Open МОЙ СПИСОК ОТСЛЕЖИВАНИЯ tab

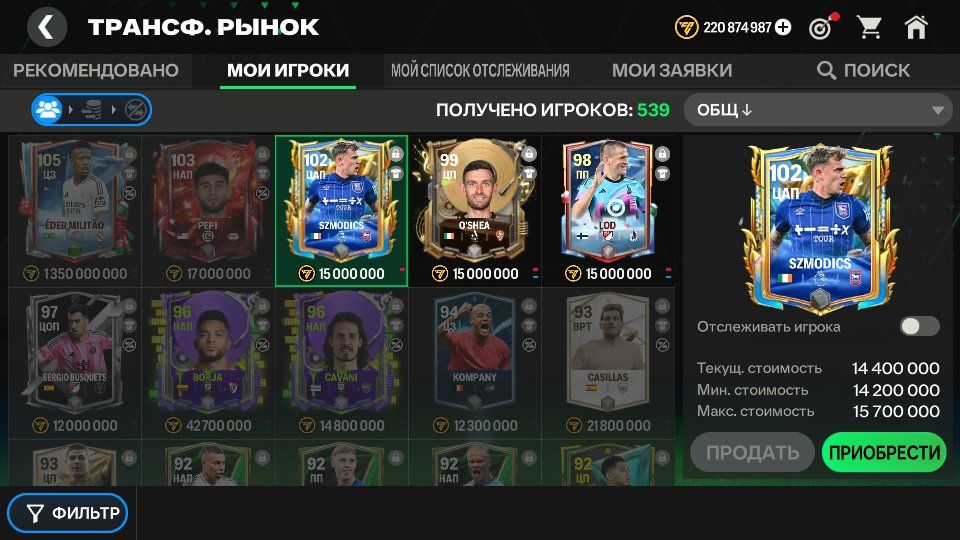coord(480,70)
